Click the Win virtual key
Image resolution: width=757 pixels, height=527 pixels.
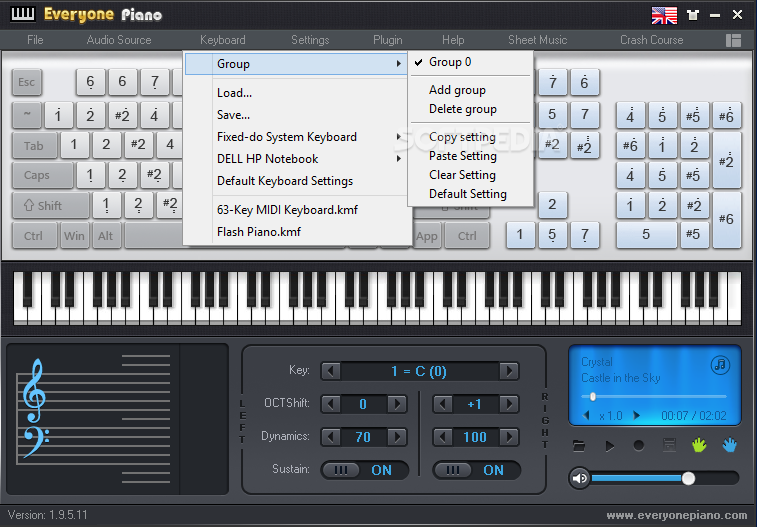click(74, 236)
